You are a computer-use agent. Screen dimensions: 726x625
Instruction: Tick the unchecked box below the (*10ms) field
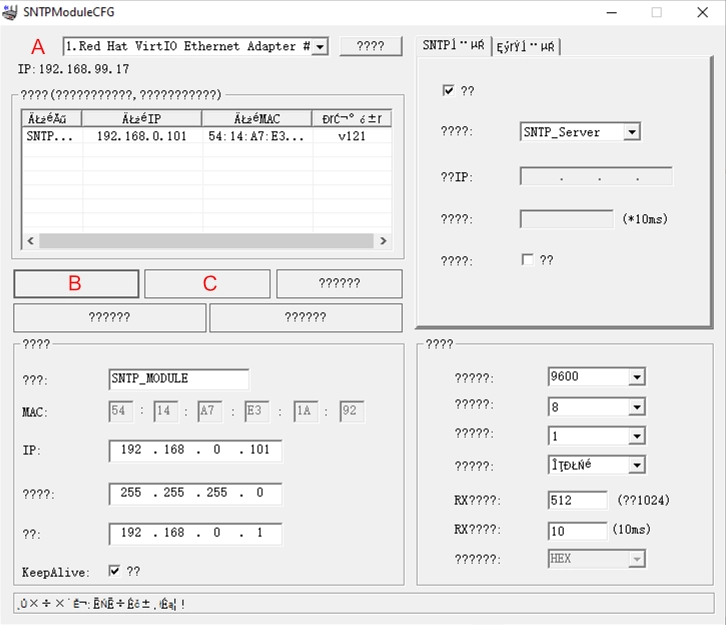(x=527, y=259)
